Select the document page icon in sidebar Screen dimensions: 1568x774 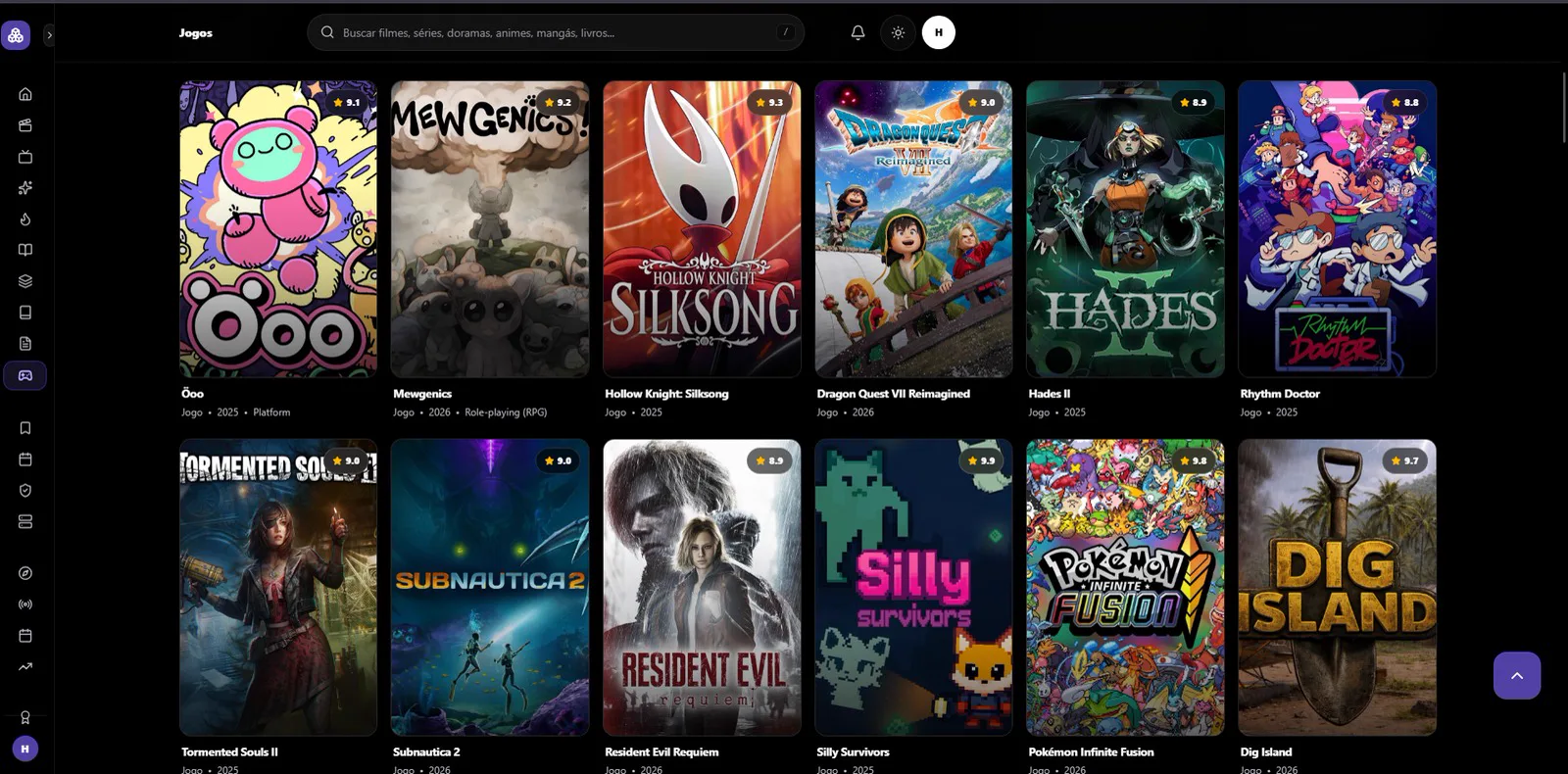click(x=25, y=344)
